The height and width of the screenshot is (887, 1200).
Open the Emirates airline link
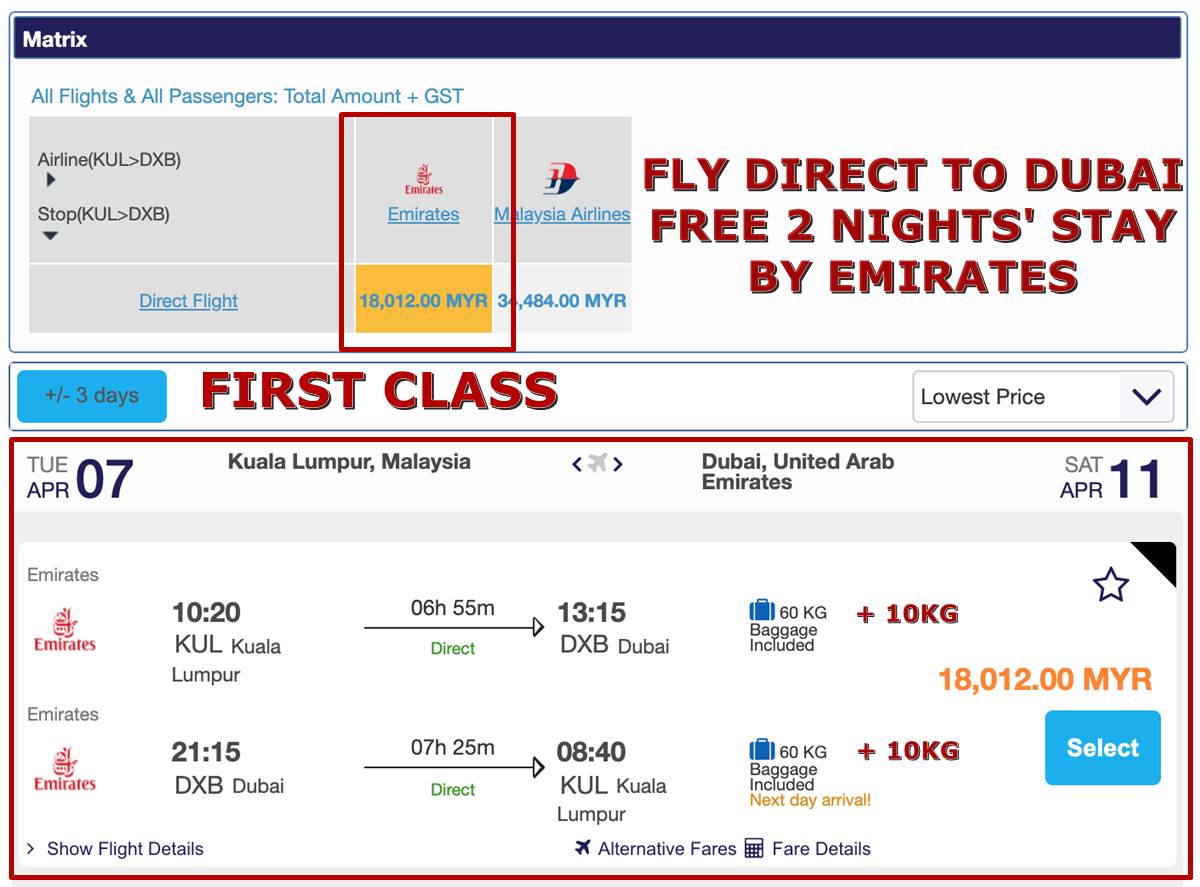[x=423, y=214]
